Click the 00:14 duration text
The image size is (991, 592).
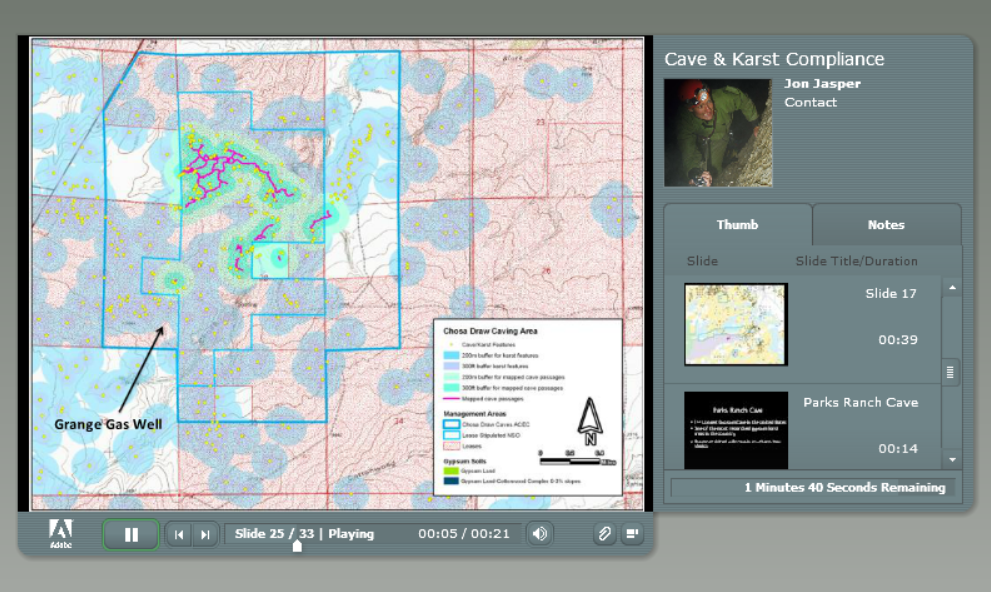tap(897, 449)
